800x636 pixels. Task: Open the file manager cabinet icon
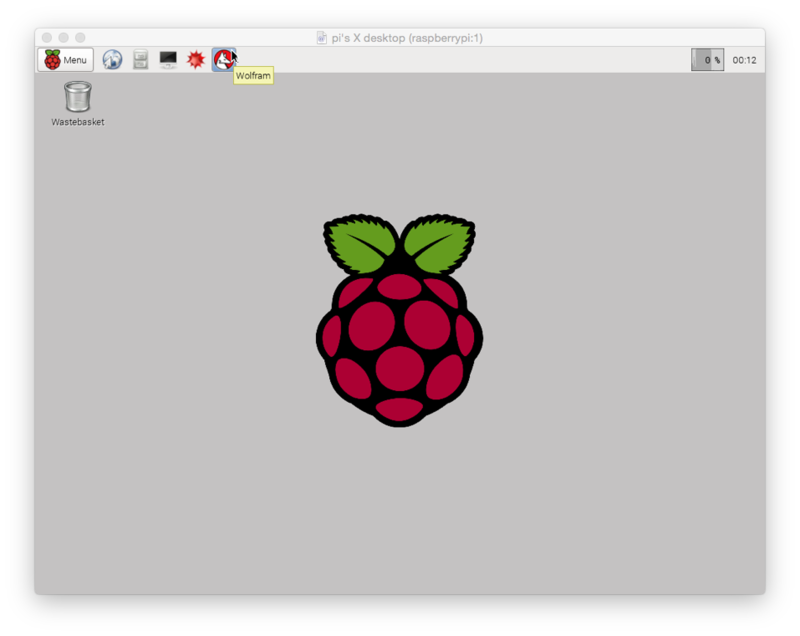click(x=140, y=60)
